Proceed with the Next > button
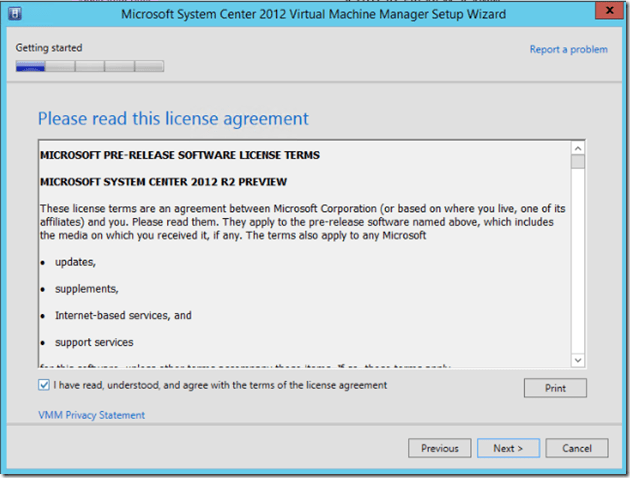 (x=508, y=448)
